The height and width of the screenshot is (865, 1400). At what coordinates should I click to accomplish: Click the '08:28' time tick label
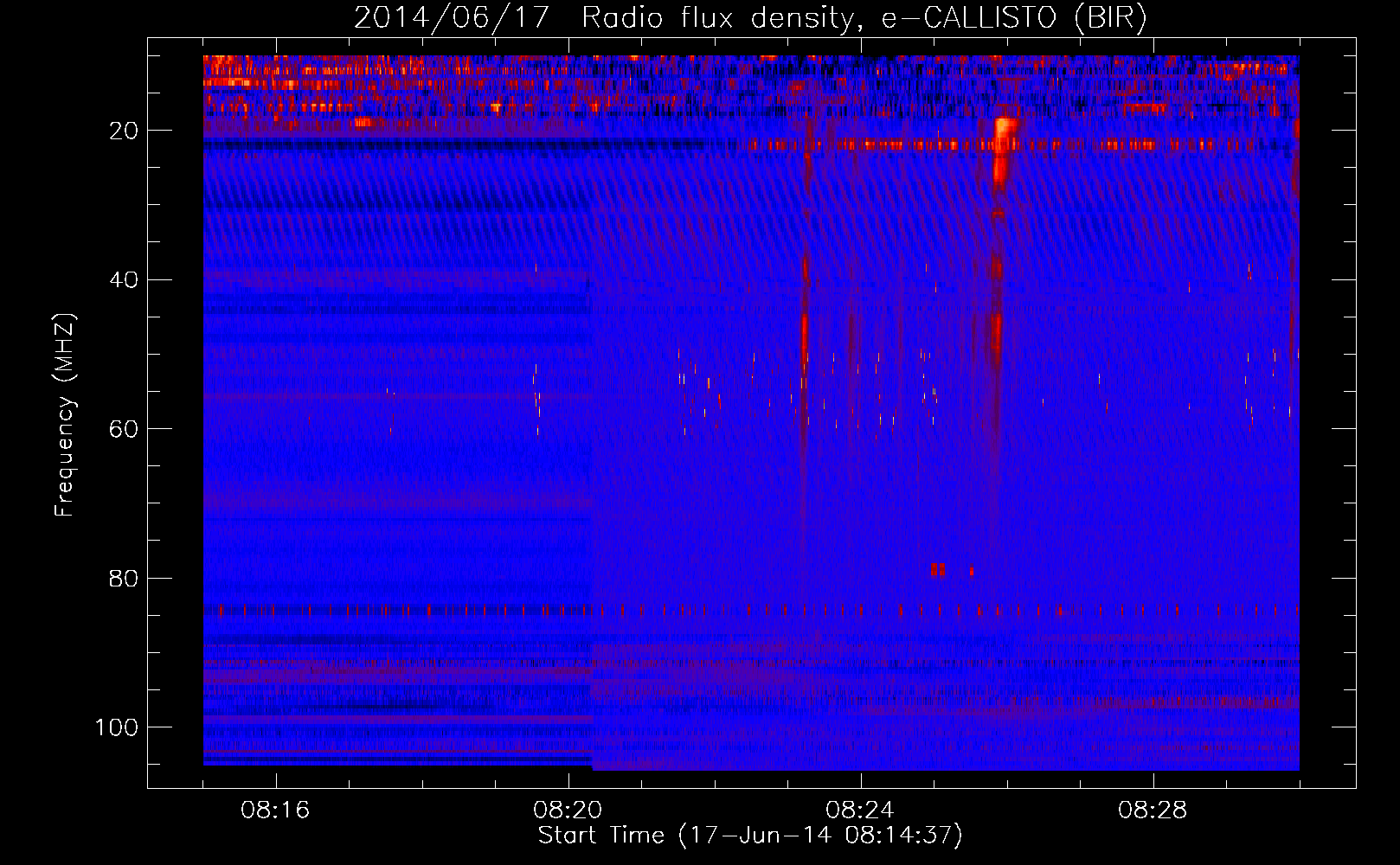click(1153, 811)
